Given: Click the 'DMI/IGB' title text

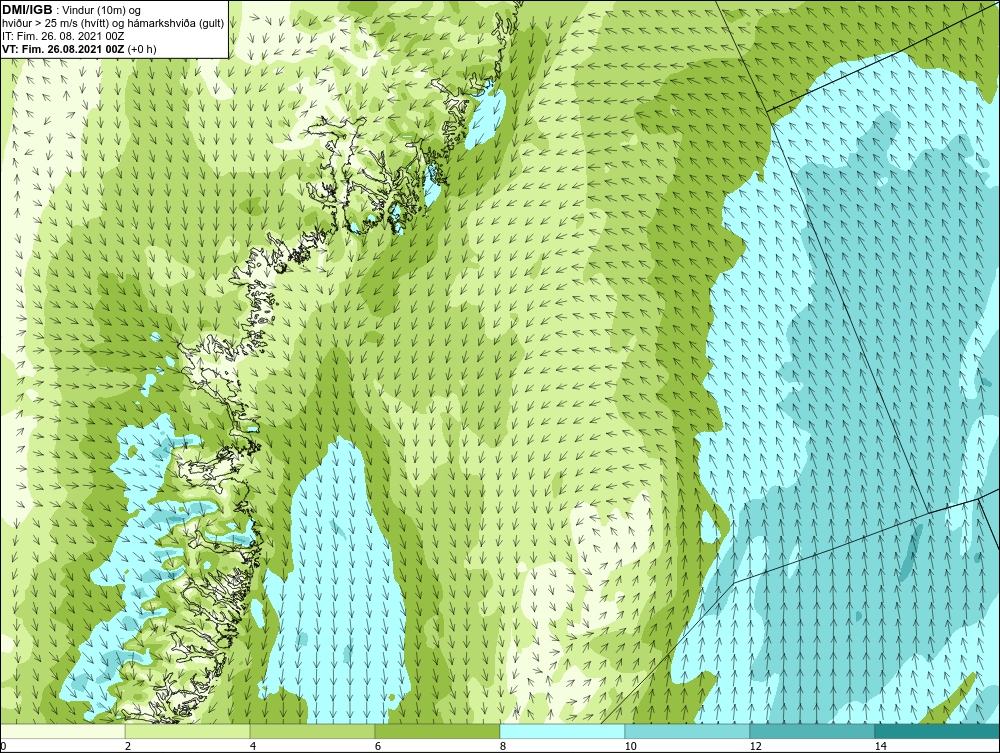Looking at the screenshot, I should (27, 10).
